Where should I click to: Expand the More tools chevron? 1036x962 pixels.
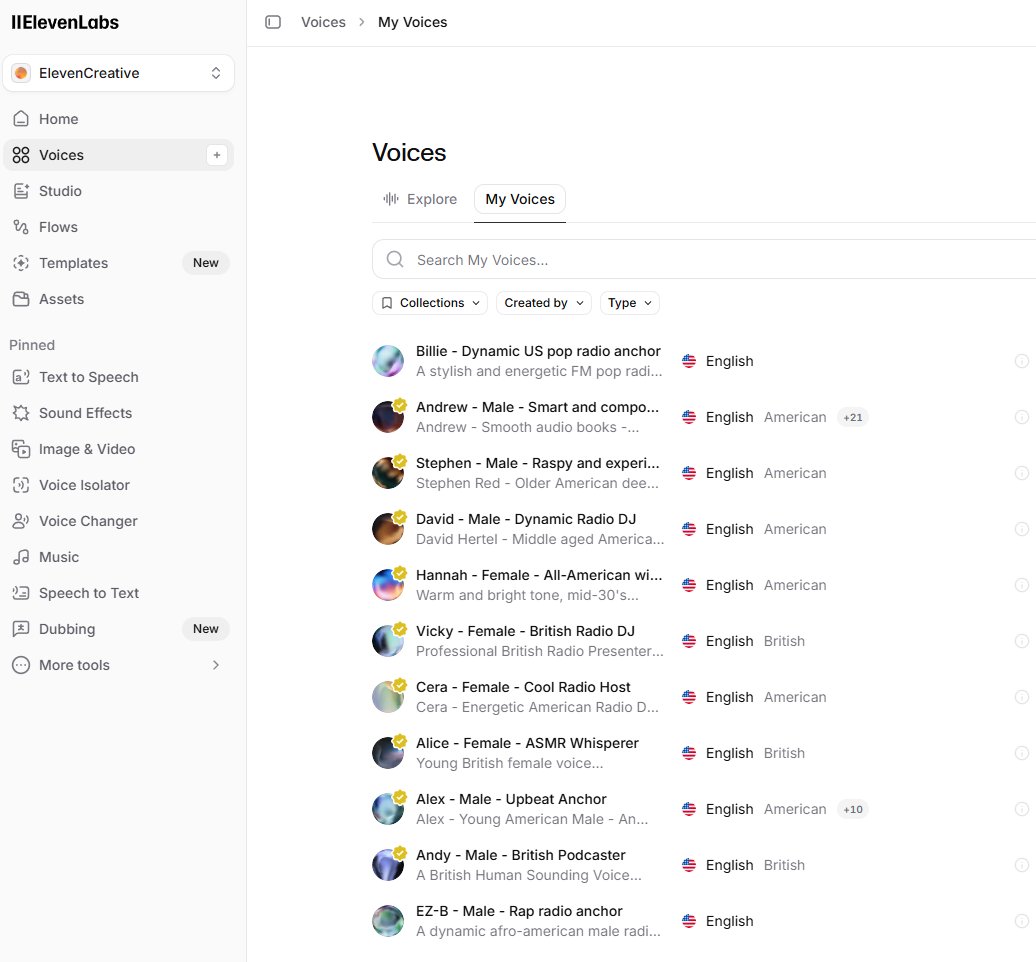pyautogui.click(x=215, y=665)
